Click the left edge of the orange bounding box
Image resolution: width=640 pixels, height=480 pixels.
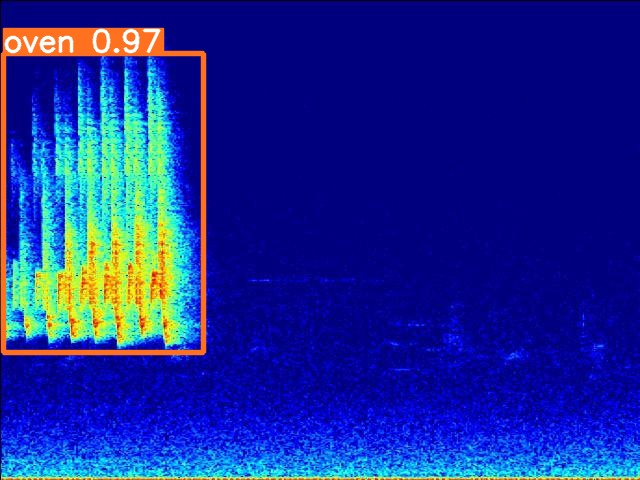[3, 200]
